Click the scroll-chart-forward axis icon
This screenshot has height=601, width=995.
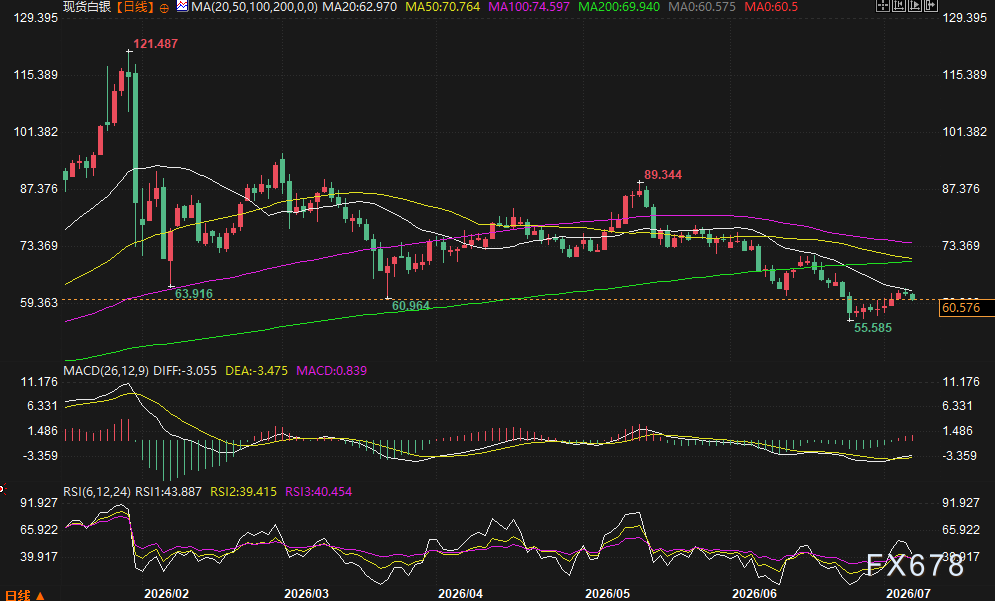coord(915,6)
